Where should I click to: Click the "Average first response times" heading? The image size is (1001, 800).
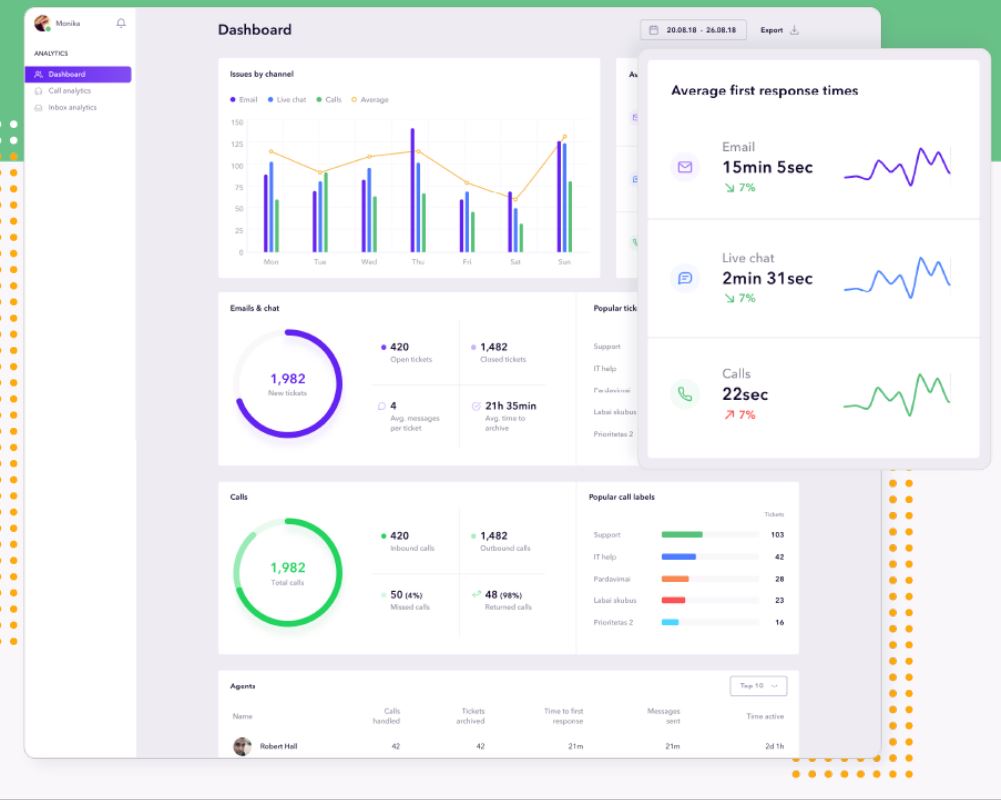[x=764, y=91]
